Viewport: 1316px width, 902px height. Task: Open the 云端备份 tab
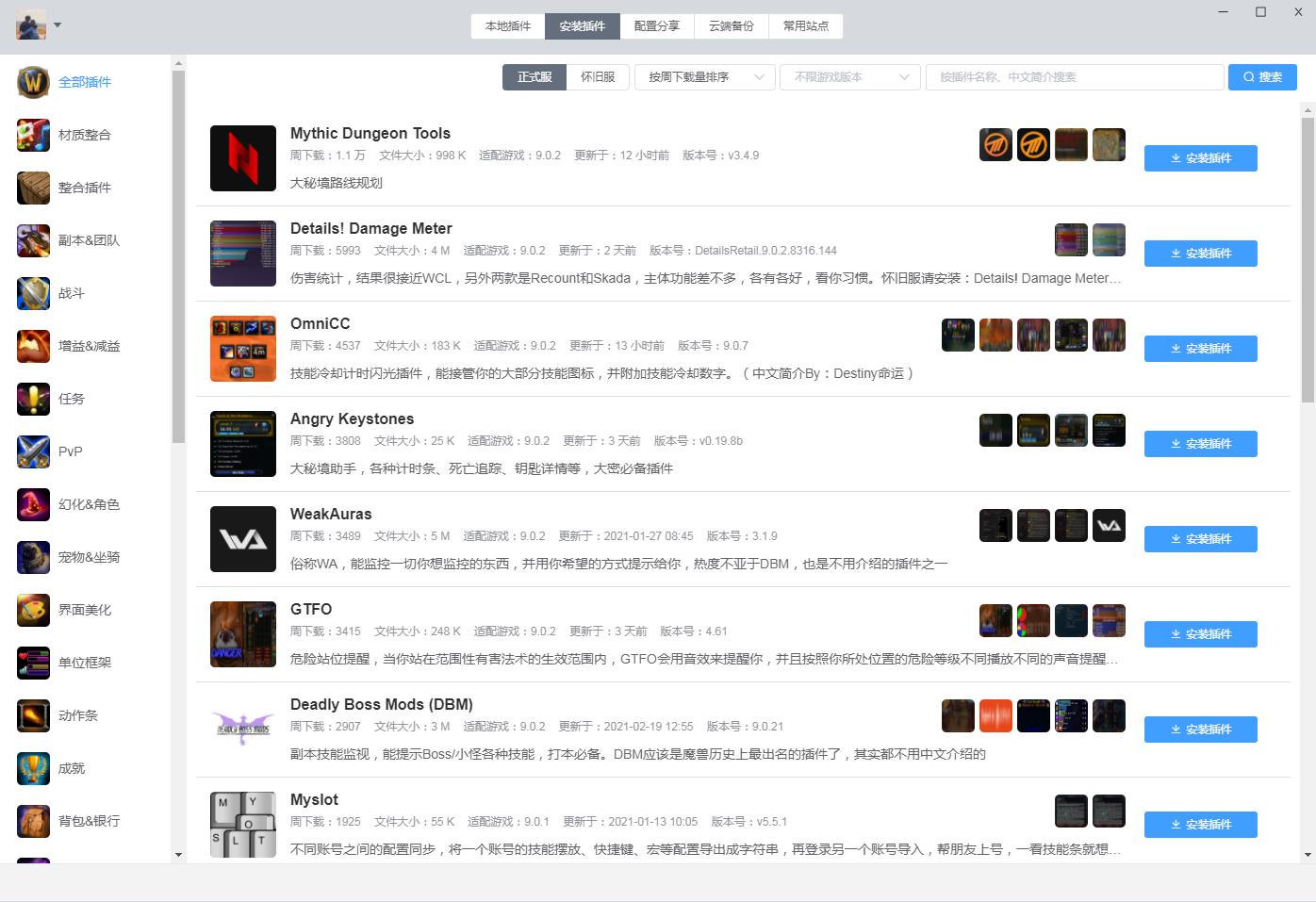pyautogui.click(x=732, y=25)
